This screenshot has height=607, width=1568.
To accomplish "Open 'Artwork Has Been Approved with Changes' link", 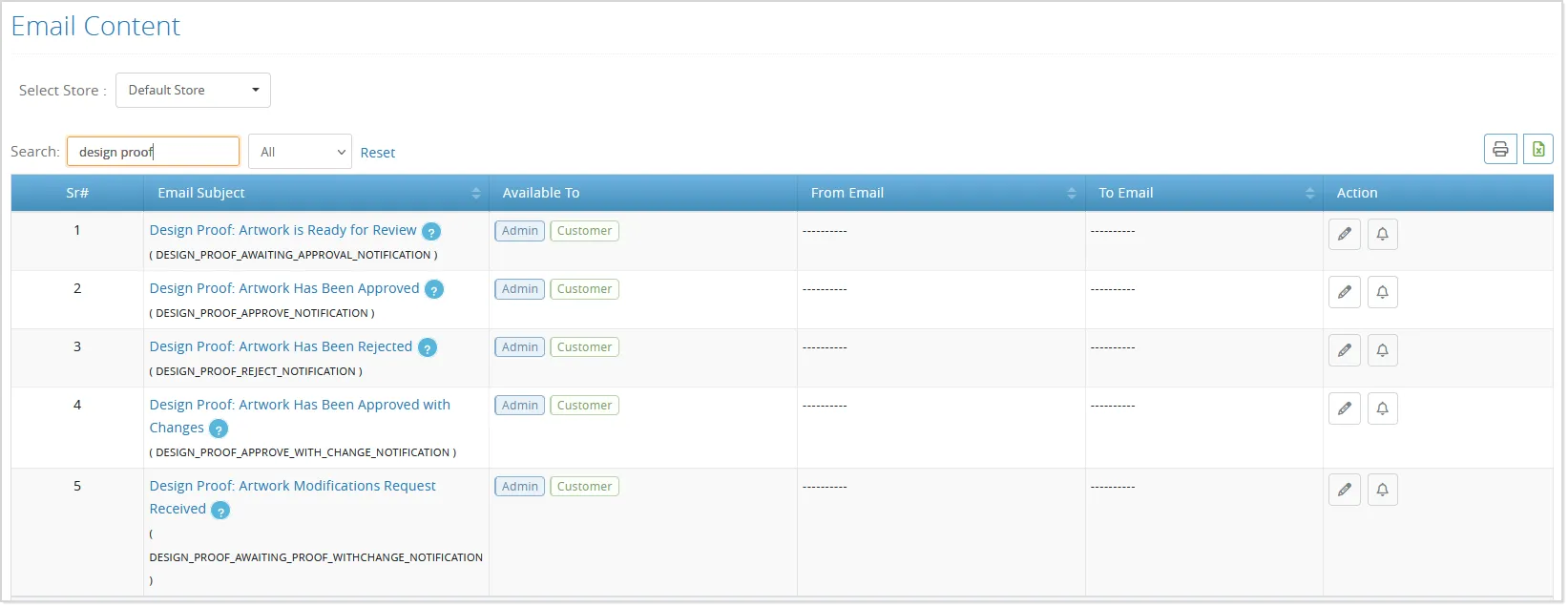I will (300, 416).
